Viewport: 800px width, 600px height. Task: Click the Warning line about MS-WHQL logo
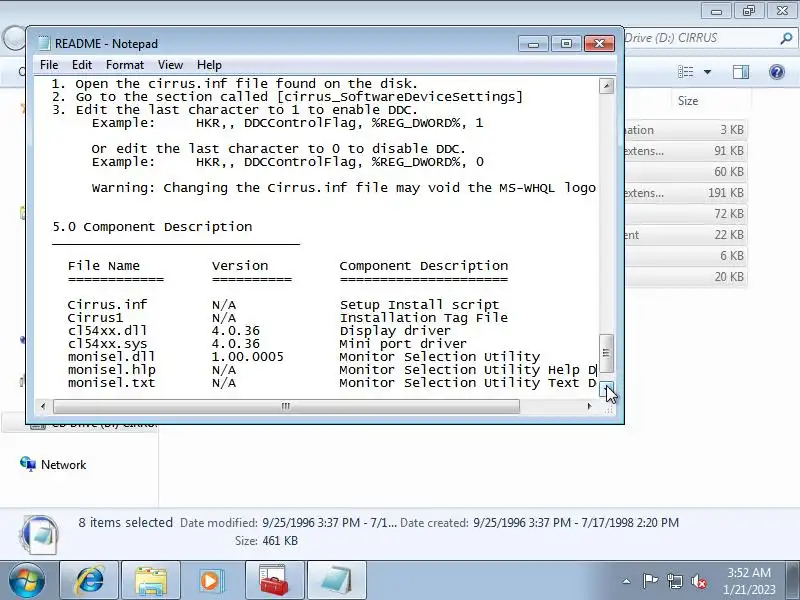click(343, 188)
